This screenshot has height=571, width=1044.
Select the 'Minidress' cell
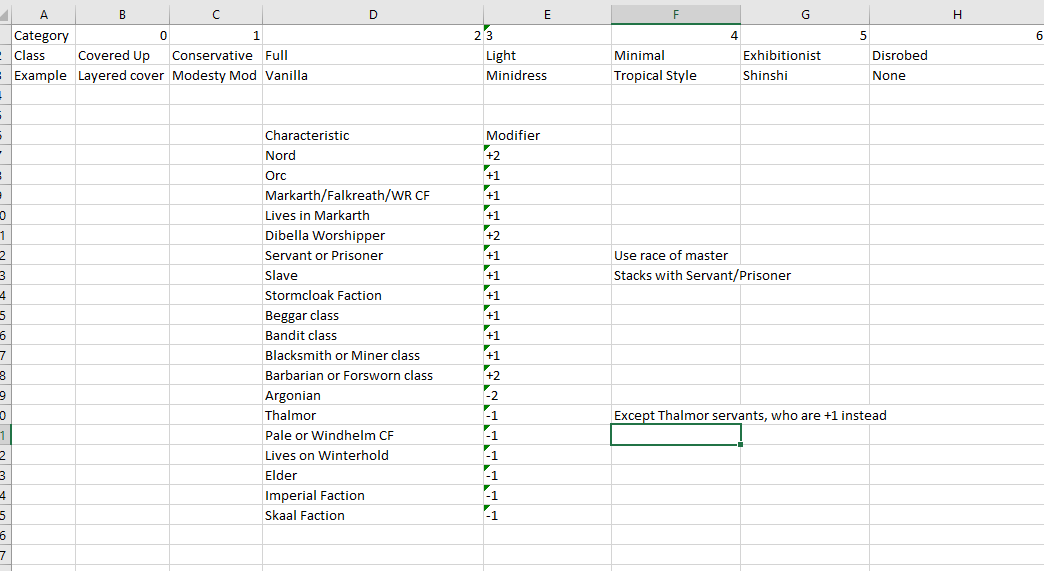547,75
